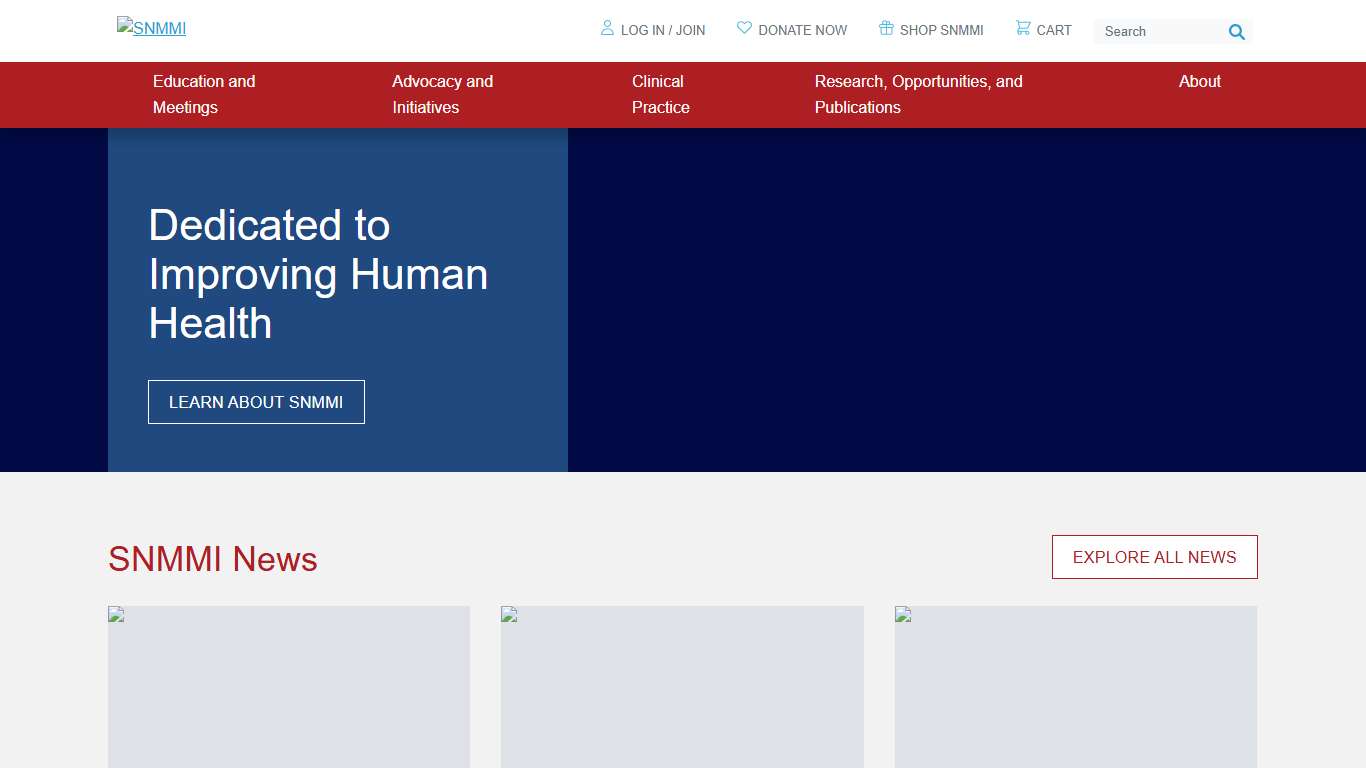Viewport: 1366px width, 768px height.
Task: Click the user profile icon
Action: click(607, 28)
